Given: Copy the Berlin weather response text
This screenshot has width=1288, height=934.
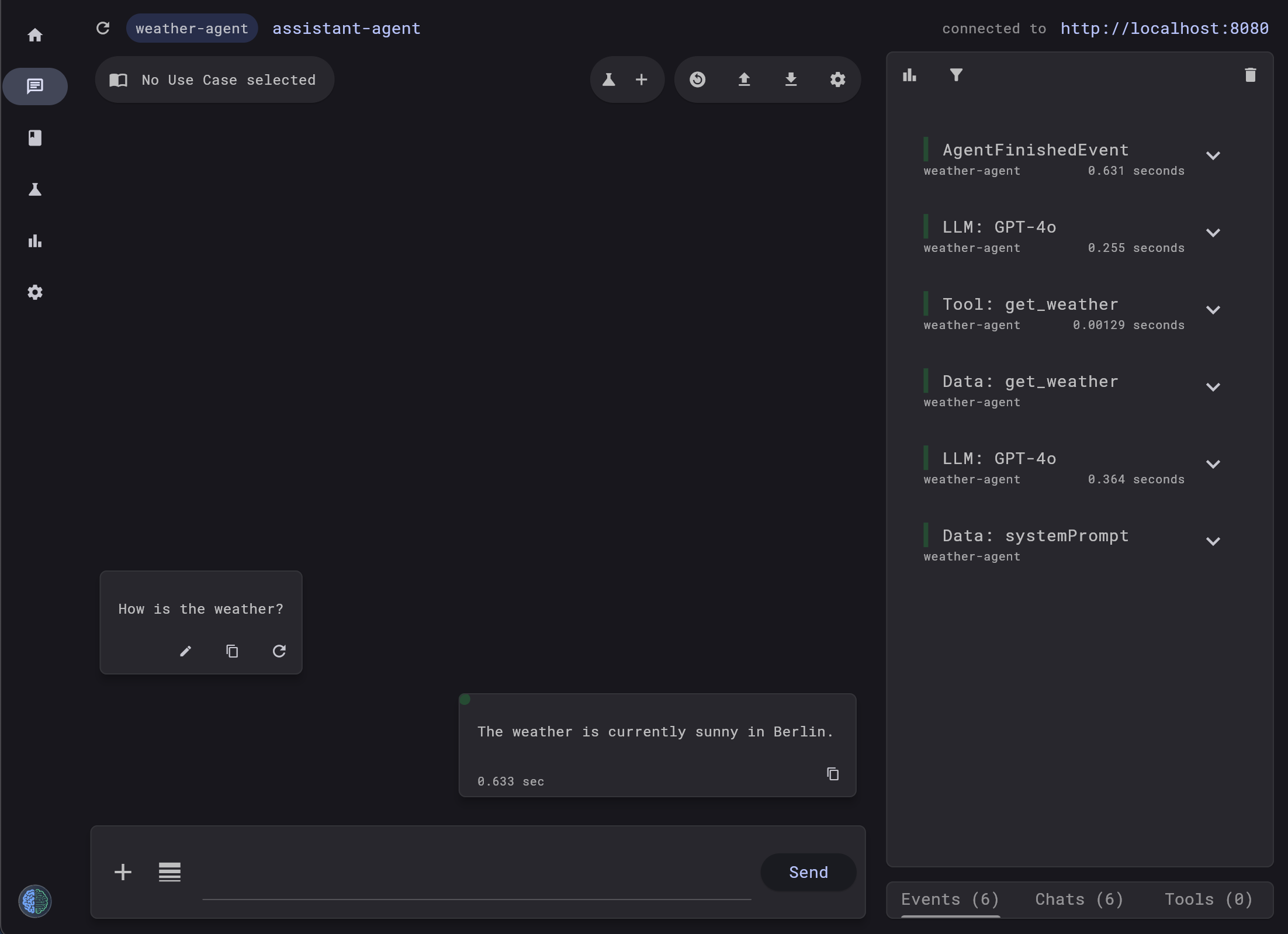Looking at the screenshot, I should [x=833, y=774].
